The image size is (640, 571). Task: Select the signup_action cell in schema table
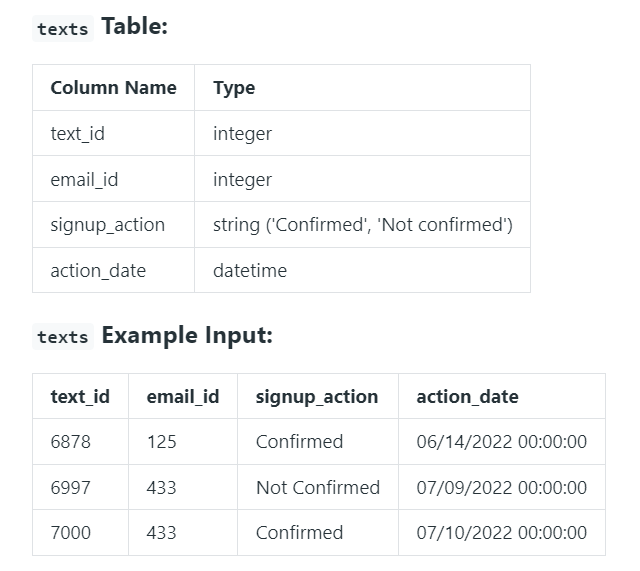[x=113, y=225]
